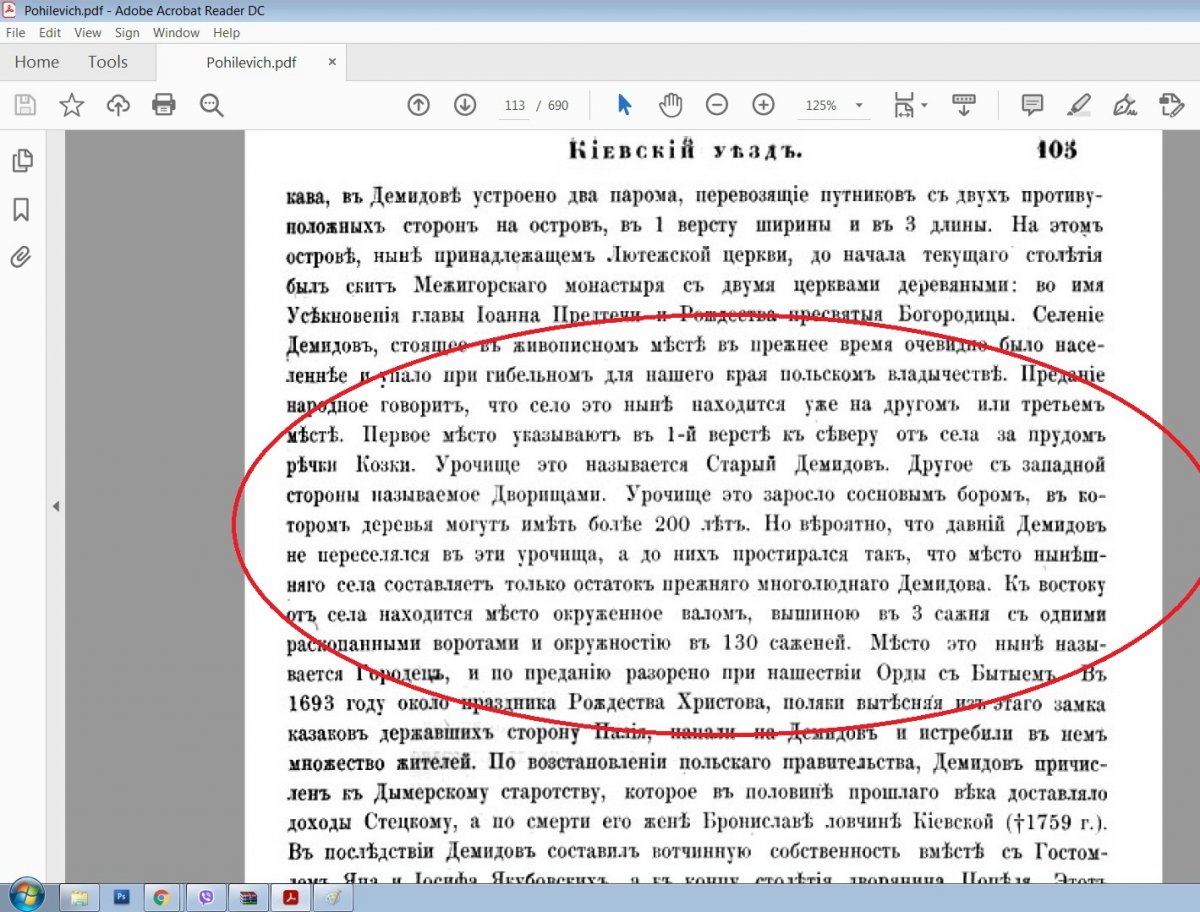Viewport: 1200px width, 912px height.
Task: Switch to the Tools tab
Action: tap(107, 62)
